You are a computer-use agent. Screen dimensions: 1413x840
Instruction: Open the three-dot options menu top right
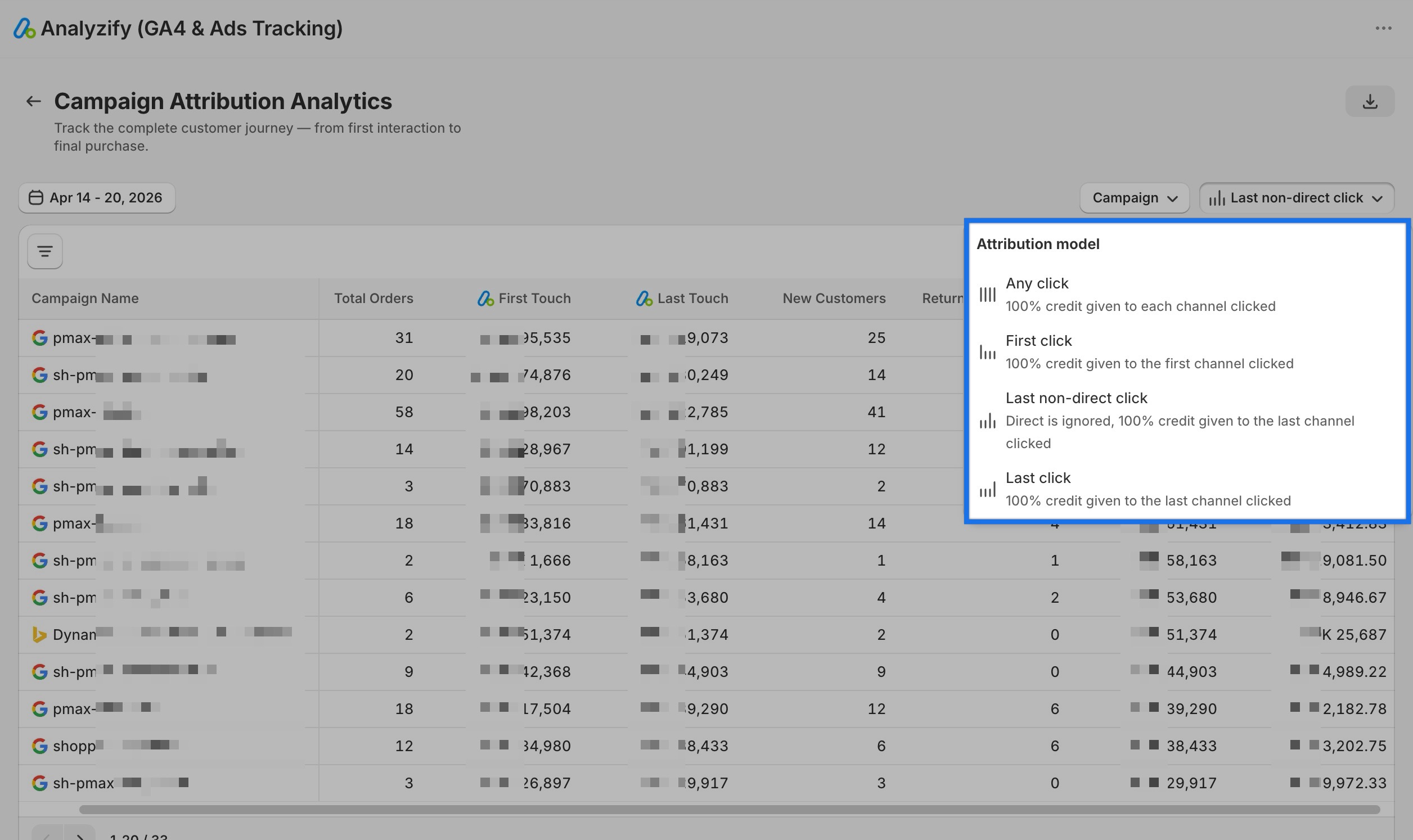pyautogui.click(x=1384, y=28)
